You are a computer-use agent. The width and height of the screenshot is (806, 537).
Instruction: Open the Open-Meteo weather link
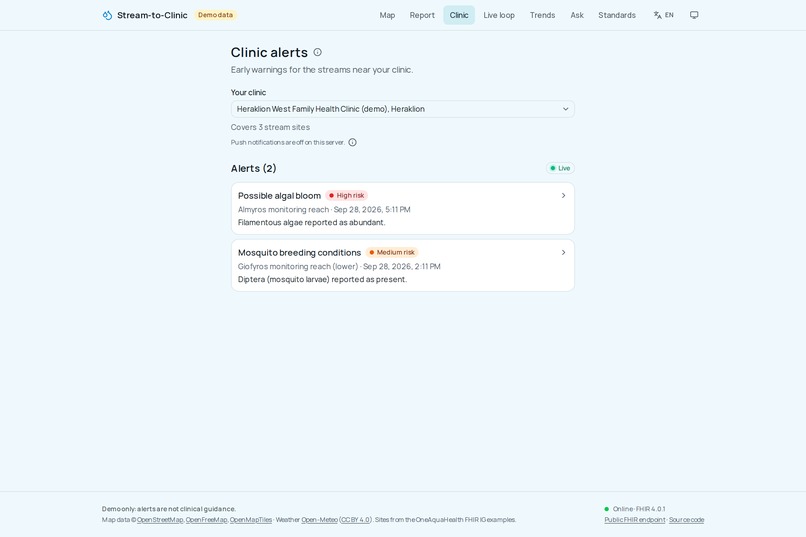[319, 520]
